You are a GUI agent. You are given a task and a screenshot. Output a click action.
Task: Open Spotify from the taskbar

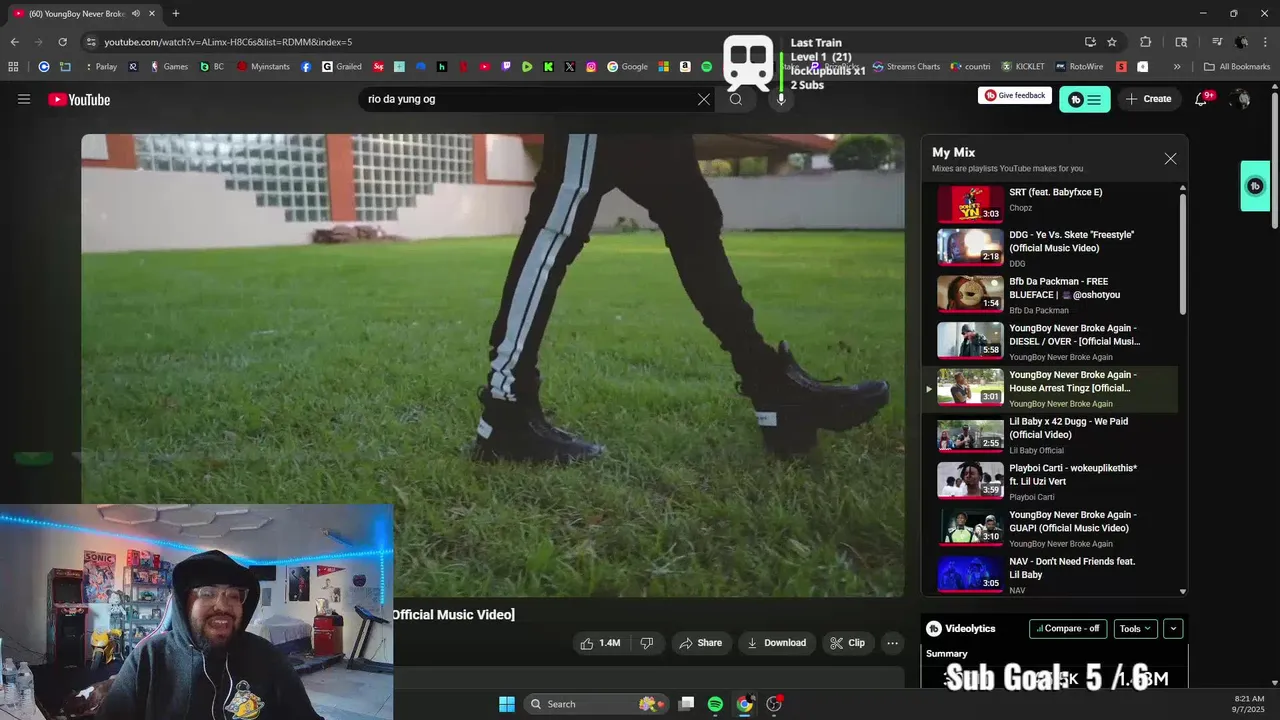715,704
